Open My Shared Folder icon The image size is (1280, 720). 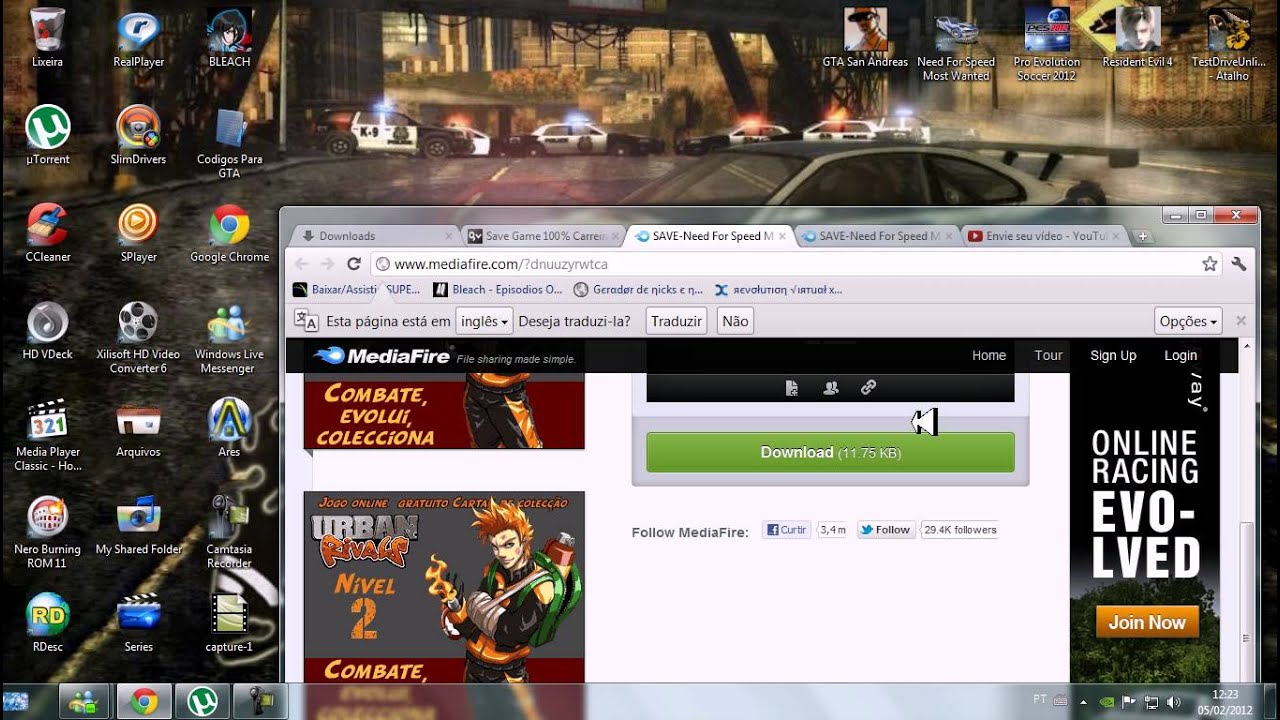click(138, 524)
